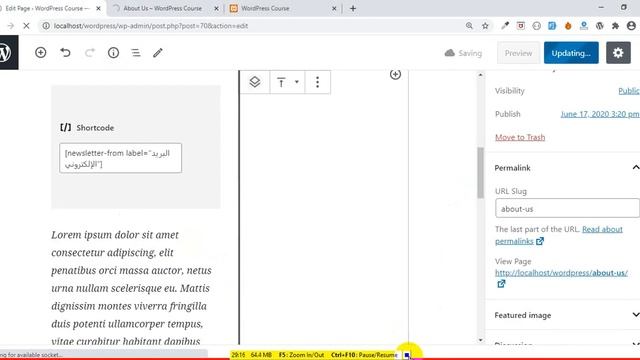The image size is (640, 360).
Task: Click the eyedropper extension icon
Action: point(505,26)
